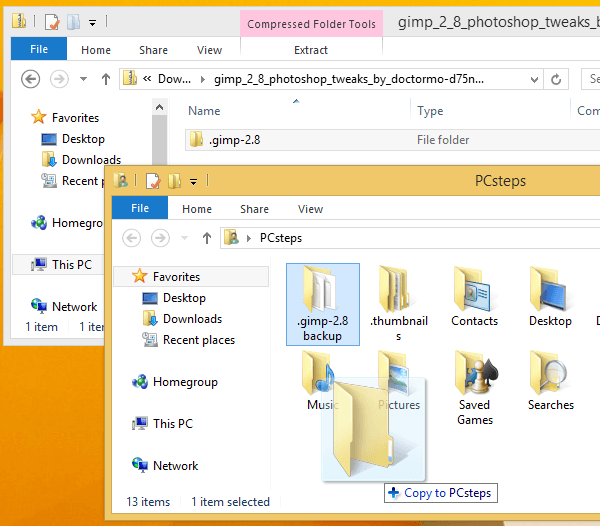The width and height of the screenshot is (600, 526).
Task: Open the File tab in the gimp window
Action: click(x=39, y=49)
